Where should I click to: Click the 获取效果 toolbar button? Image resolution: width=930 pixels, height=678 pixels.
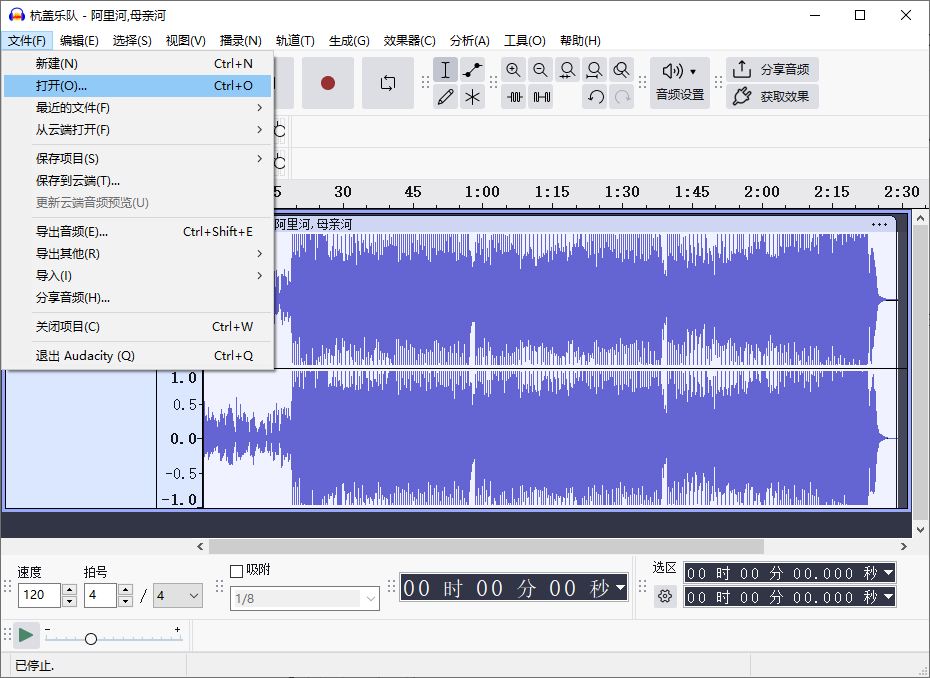pos(772,97)
